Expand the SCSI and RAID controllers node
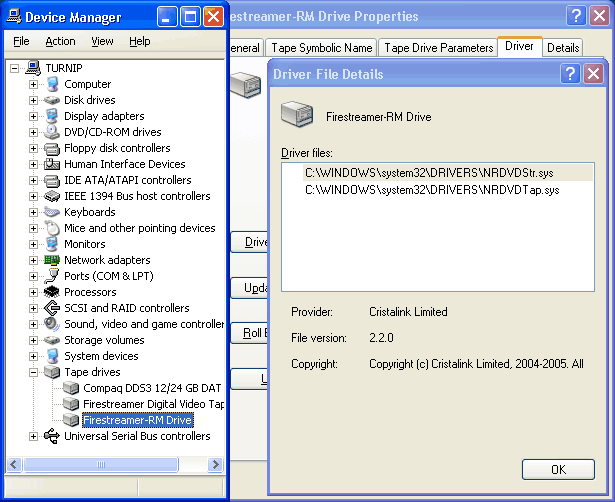Viewport: 615px width, 502px height. 33,309
